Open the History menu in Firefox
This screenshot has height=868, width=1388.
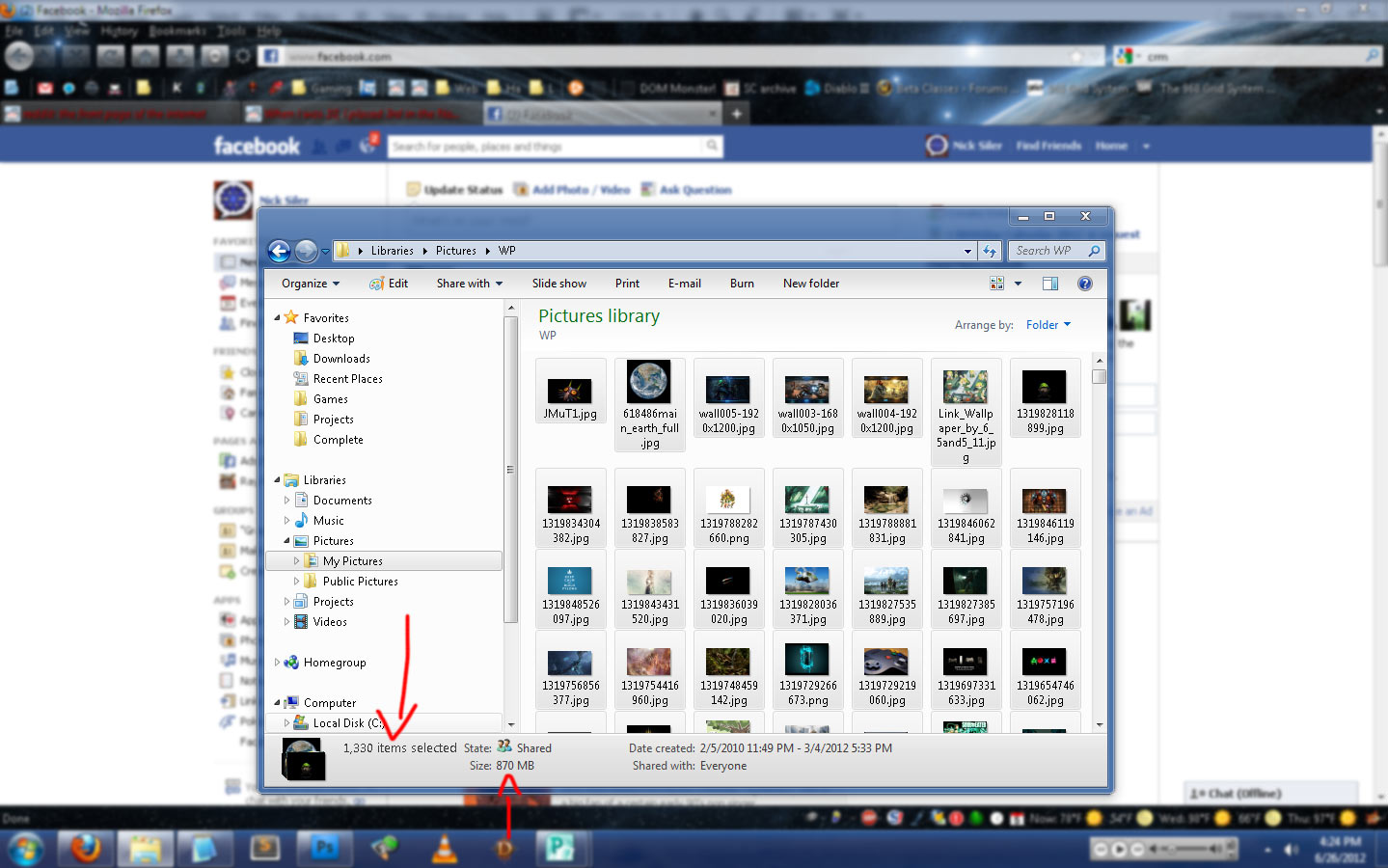pyautogui.click(x=120, y=31)
